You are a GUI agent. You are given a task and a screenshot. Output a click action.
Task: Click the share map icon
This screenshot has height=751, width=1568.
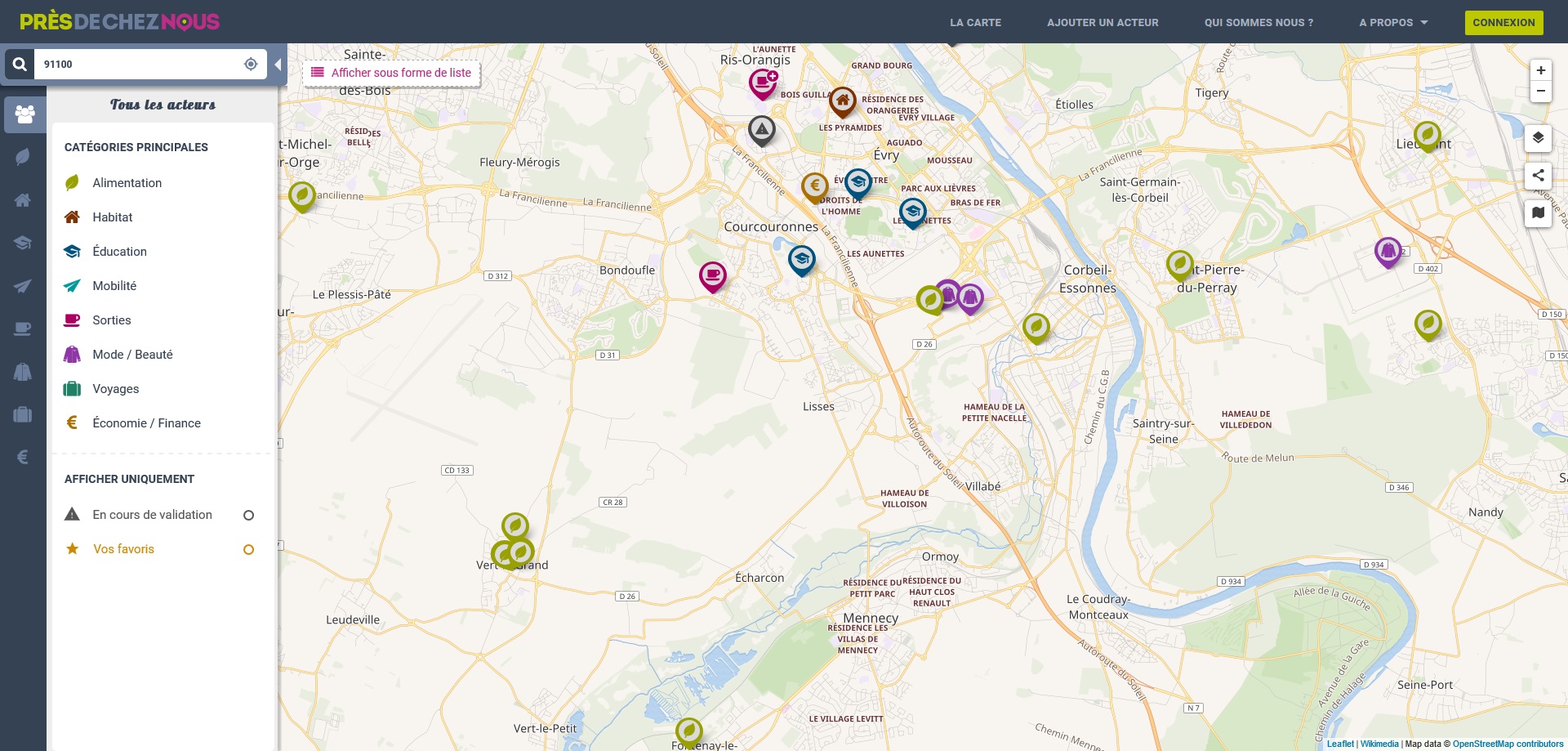click(x=1538, y=175)
